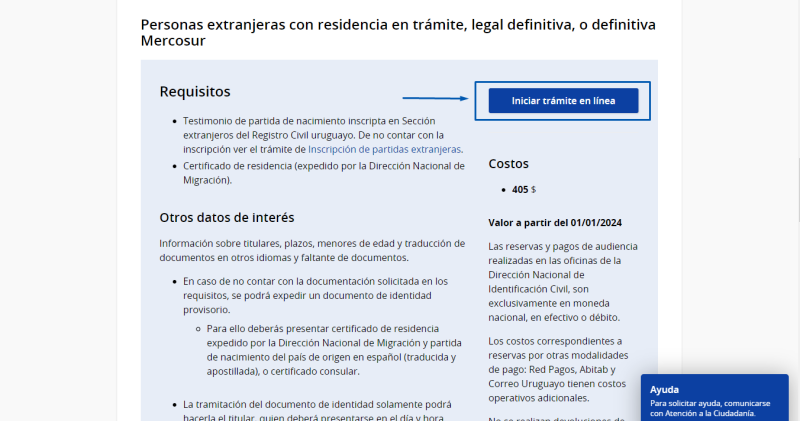Image resolution: width=800 pixels, height=421 pixels.
Task: Click the Testimonio de partida de nacimiento requirement
Action: click(x=320, y=134)
